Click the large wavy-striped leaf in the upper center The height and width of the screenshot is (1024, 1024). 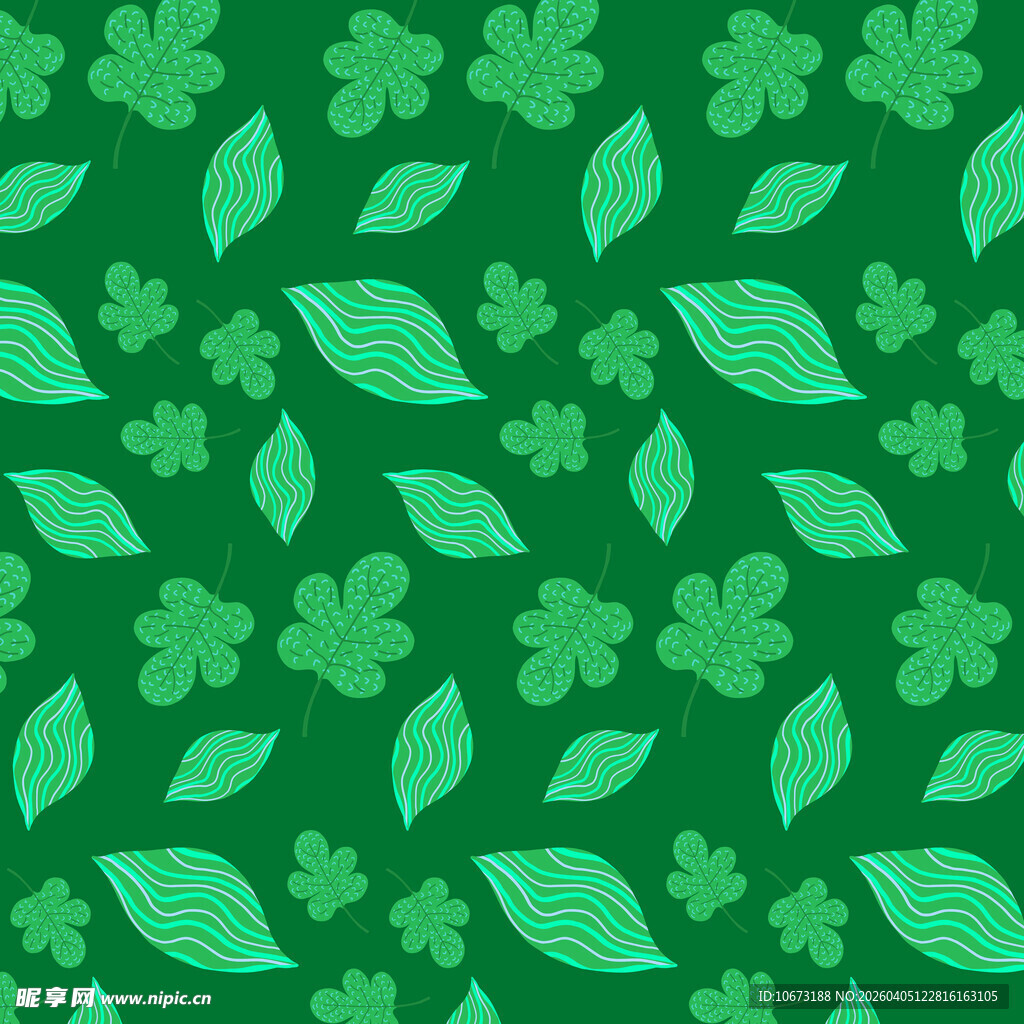tap(384, 340)
